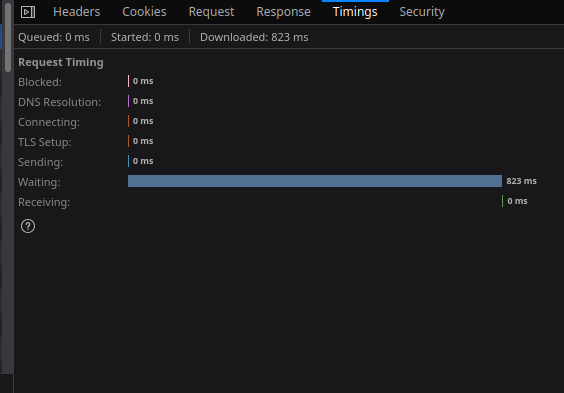Select the Timings tab
Image resolution: width=564 pixels, height=393 pixels.
(355, 12)
